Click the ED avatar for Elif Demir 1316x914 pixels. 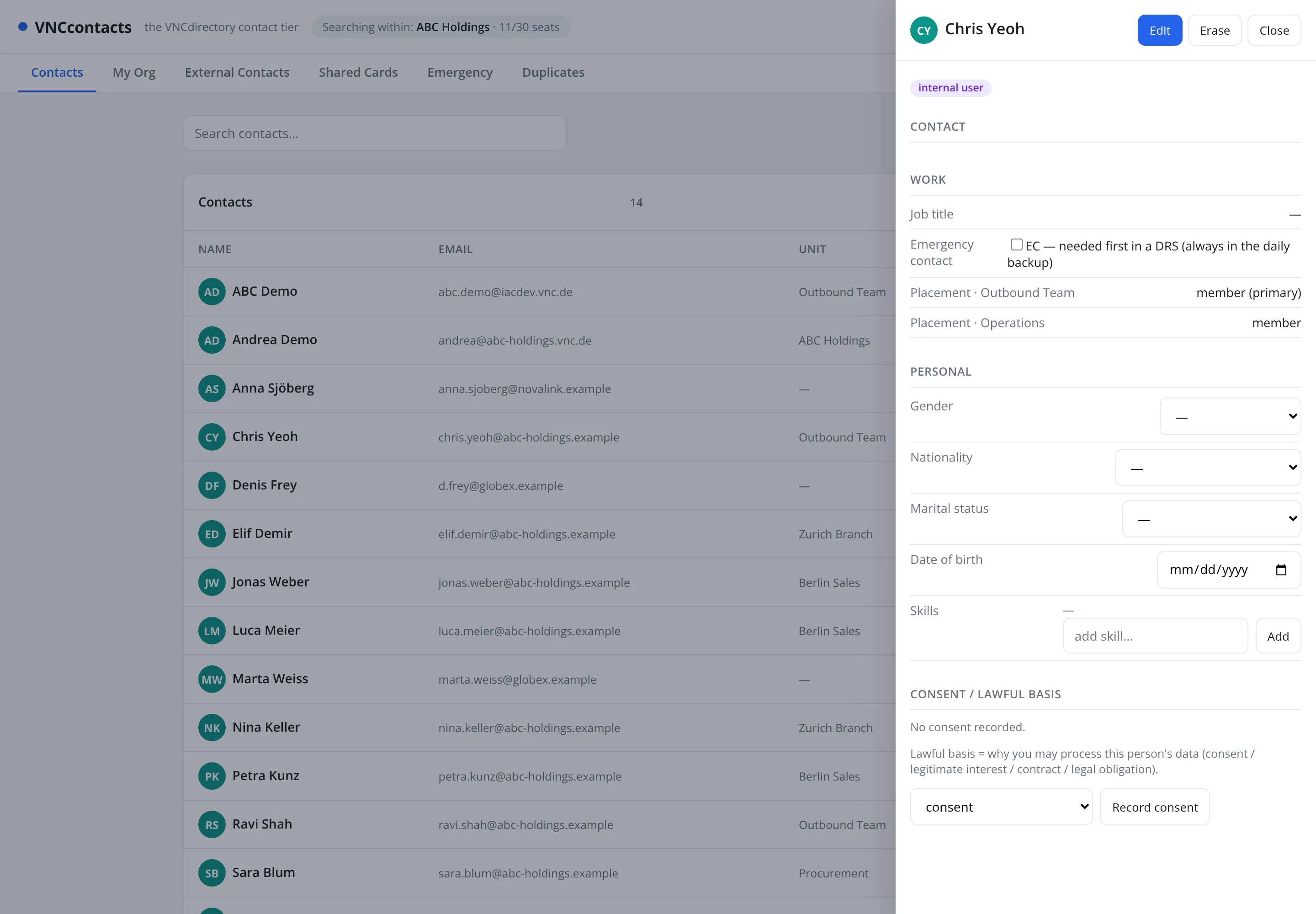[211, 534]
